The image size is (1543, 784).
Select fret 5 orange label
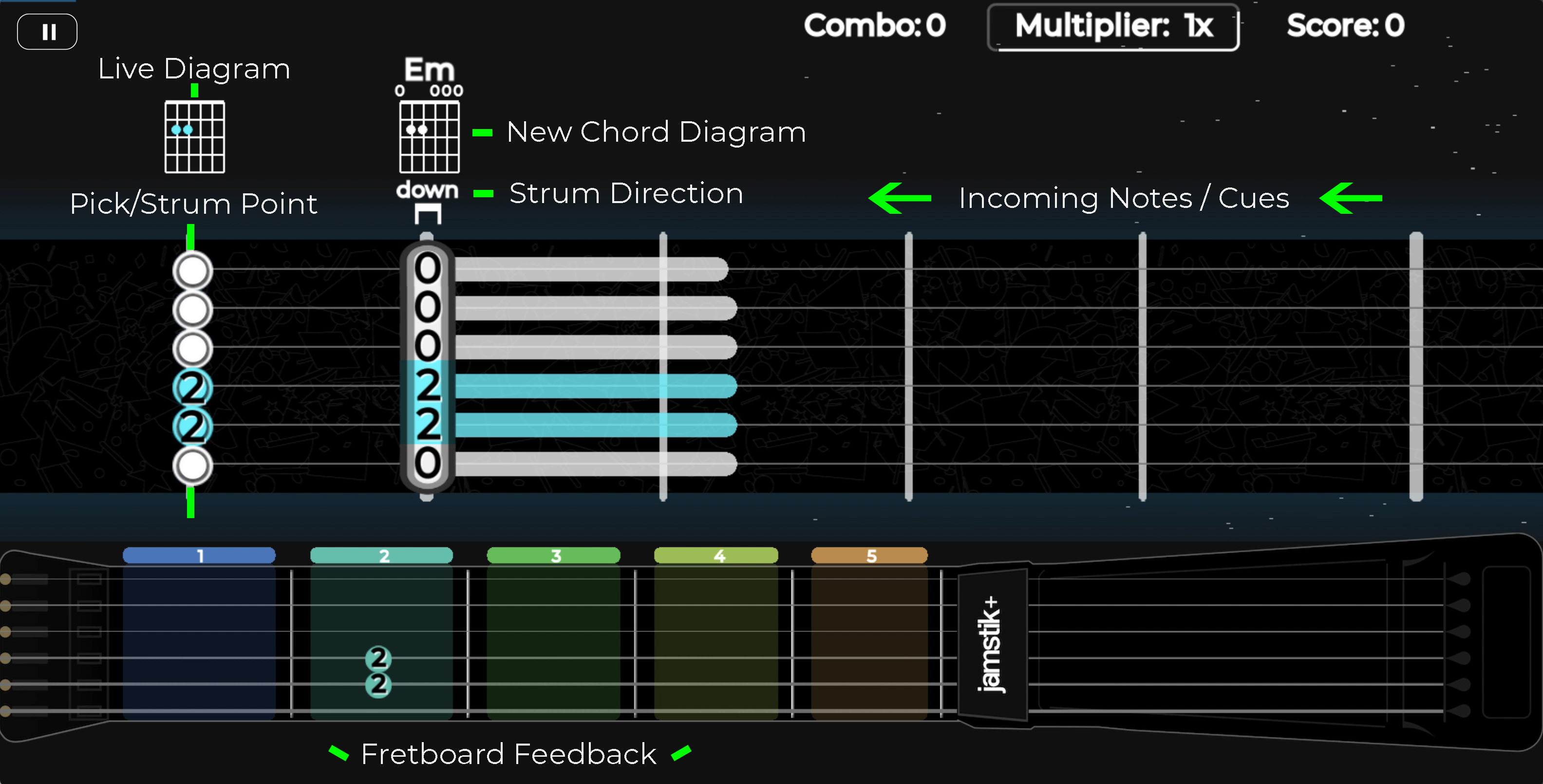coord(869,556)
